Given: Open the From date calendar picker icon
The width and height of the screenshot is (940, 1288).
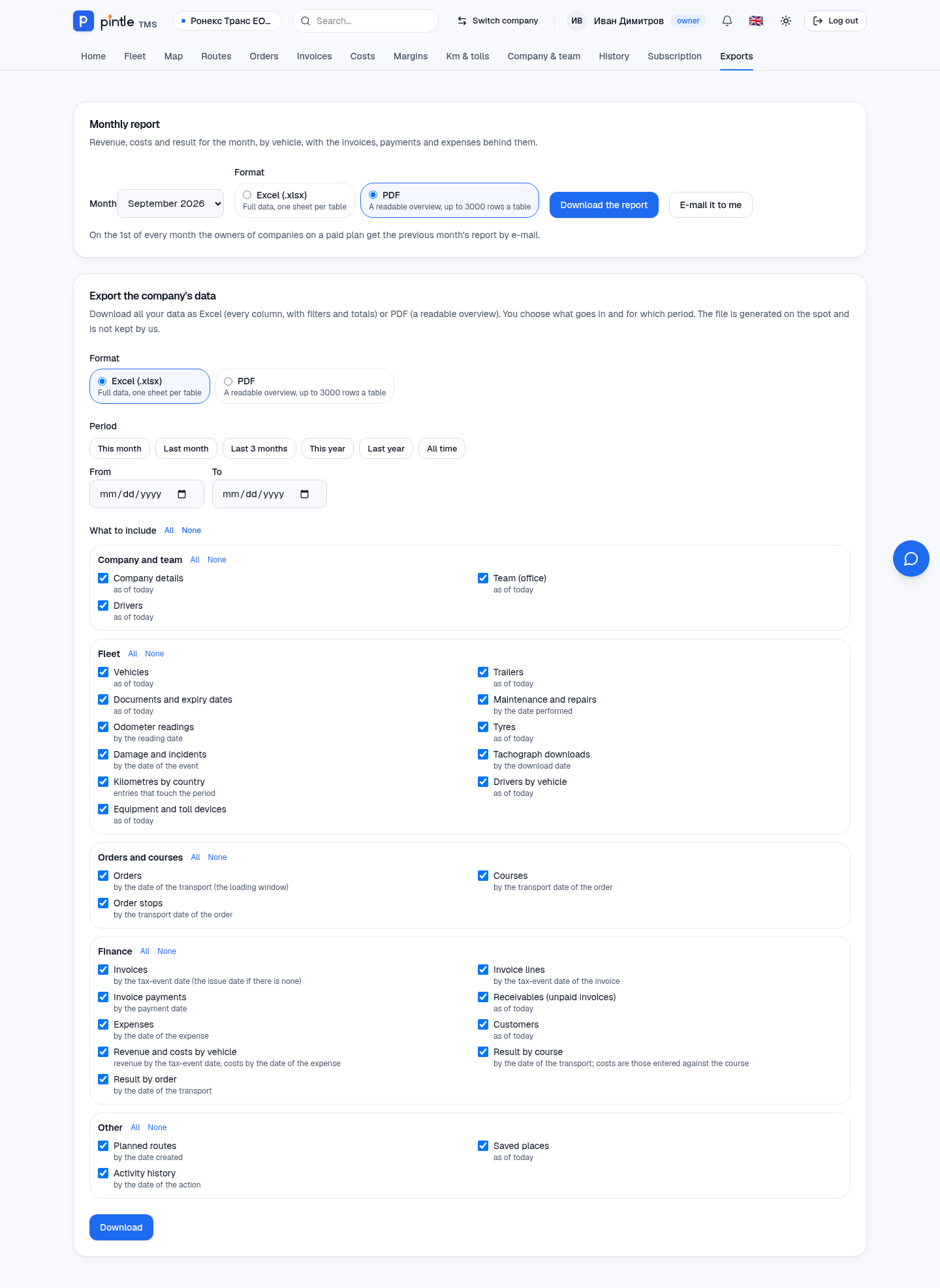Looking at the screenshot, I should pos(182,494).
